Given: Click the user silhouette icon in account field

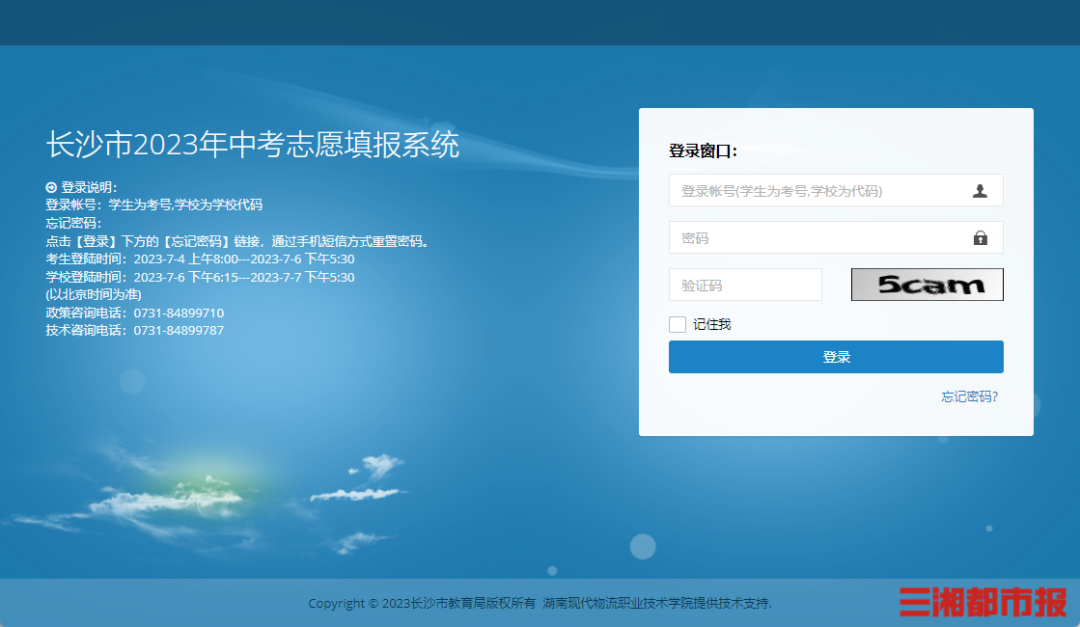Looking at the screenshot, I should tap(980, 191).
